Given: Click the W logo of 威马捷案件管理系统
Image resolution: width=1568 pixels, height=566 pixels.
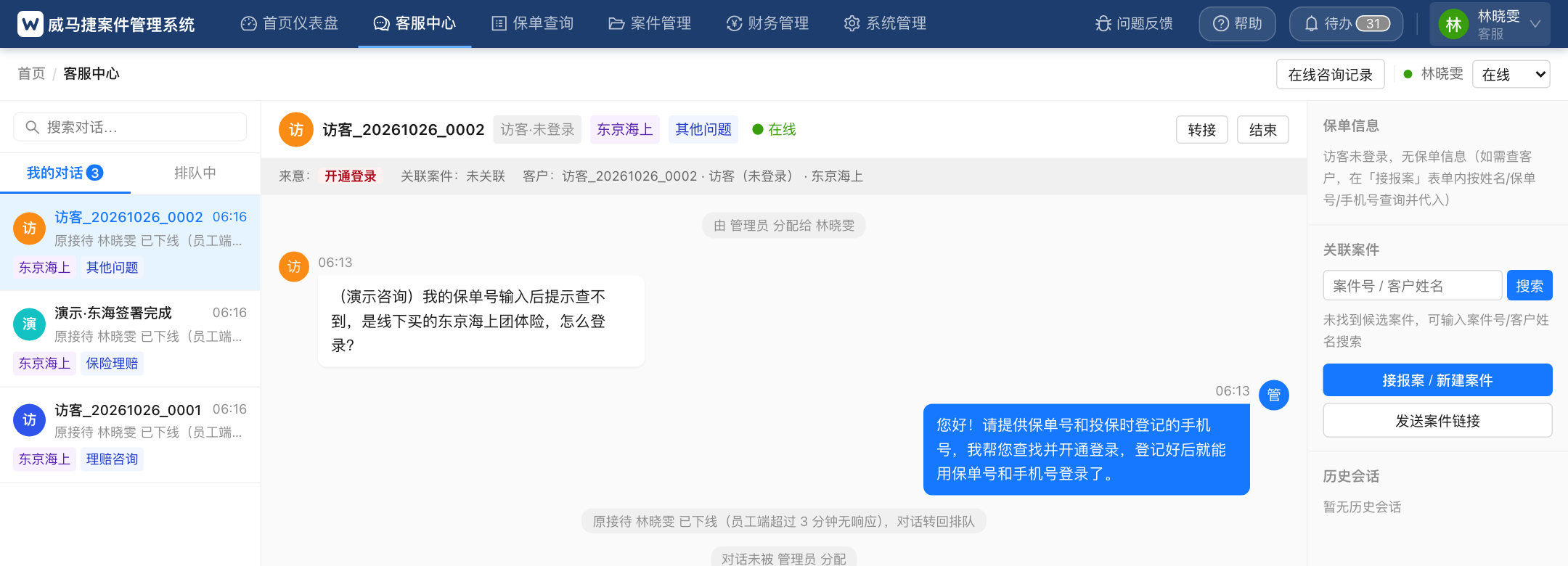Looking at the screenshot, I should tap(30, 24).
